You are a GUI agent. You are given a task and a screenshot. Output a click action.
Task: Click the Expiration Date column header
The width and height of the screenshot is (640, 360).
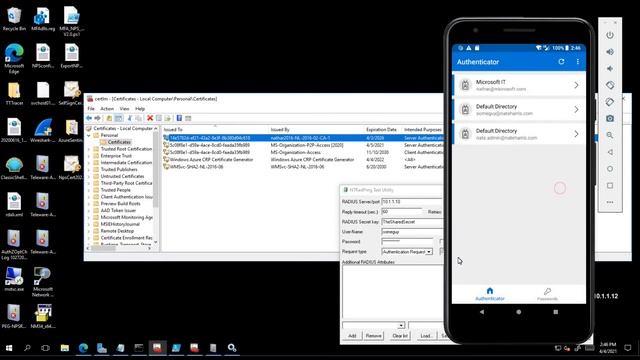click(x=381, y=129)
